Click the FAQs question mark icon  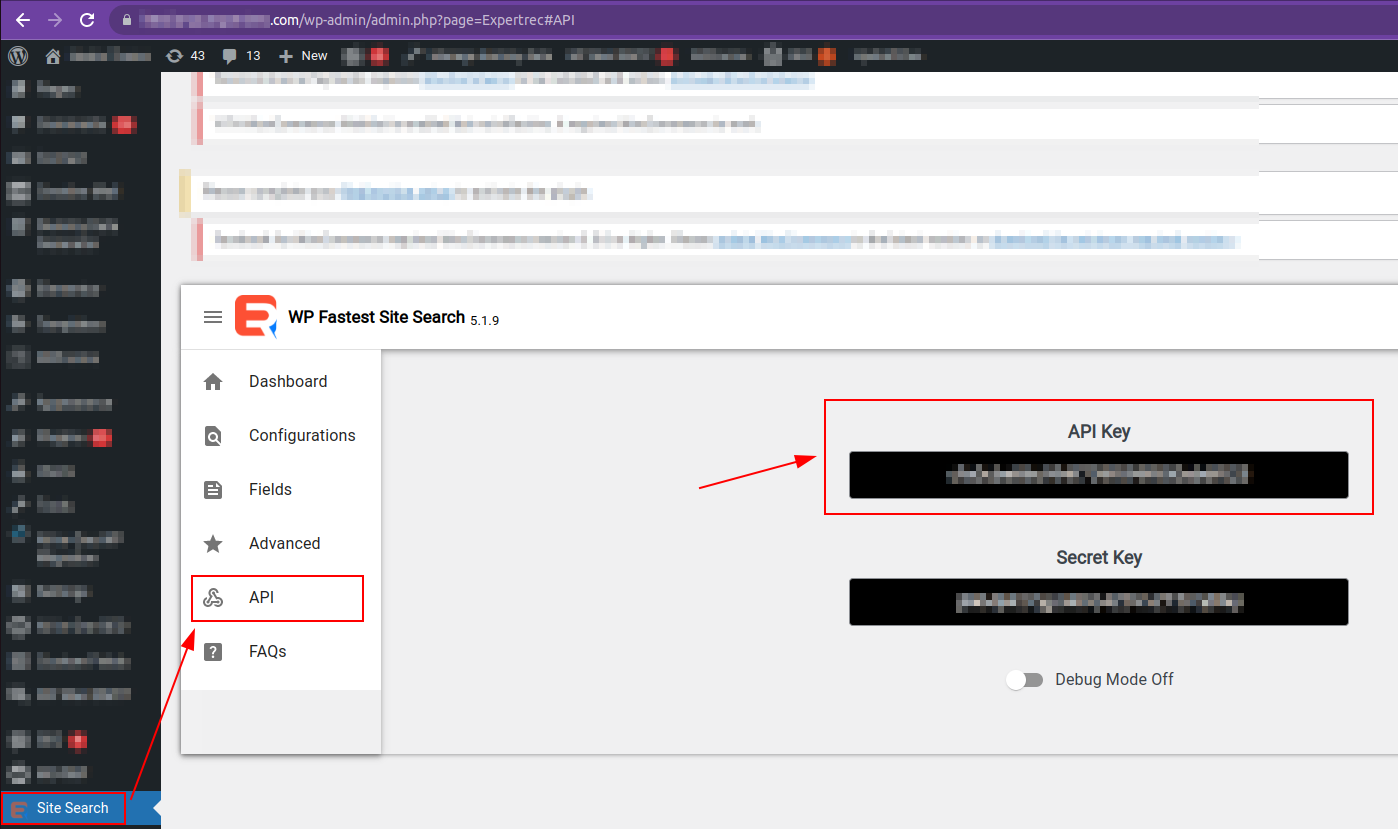[212, 651]
